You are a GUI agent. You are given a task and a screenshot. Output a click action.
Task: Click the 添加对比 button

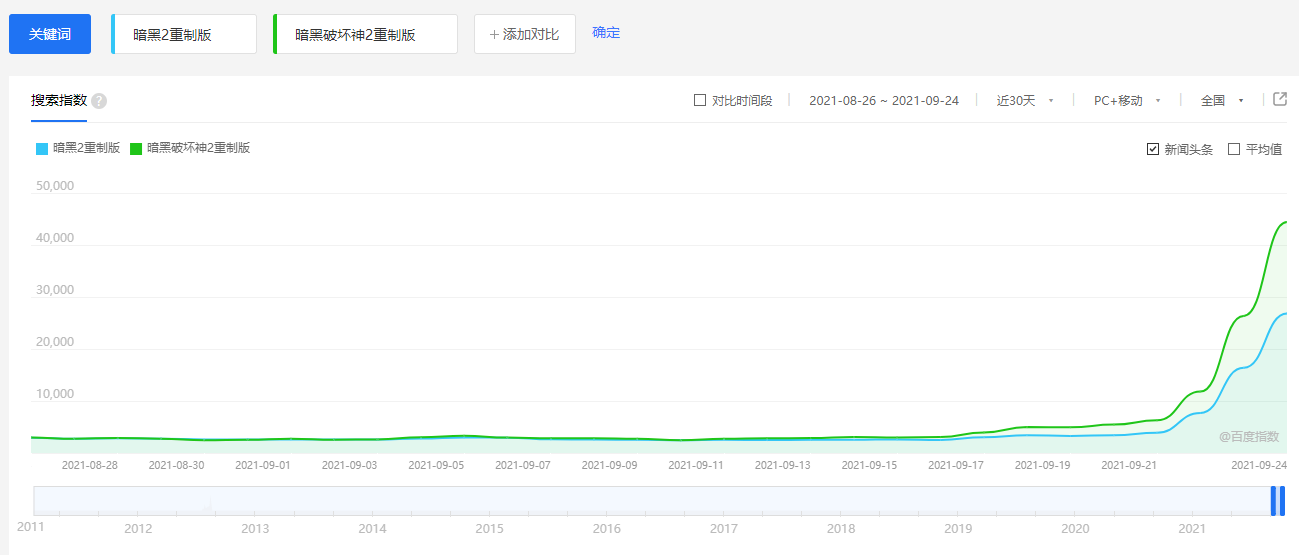pos(525,34)
